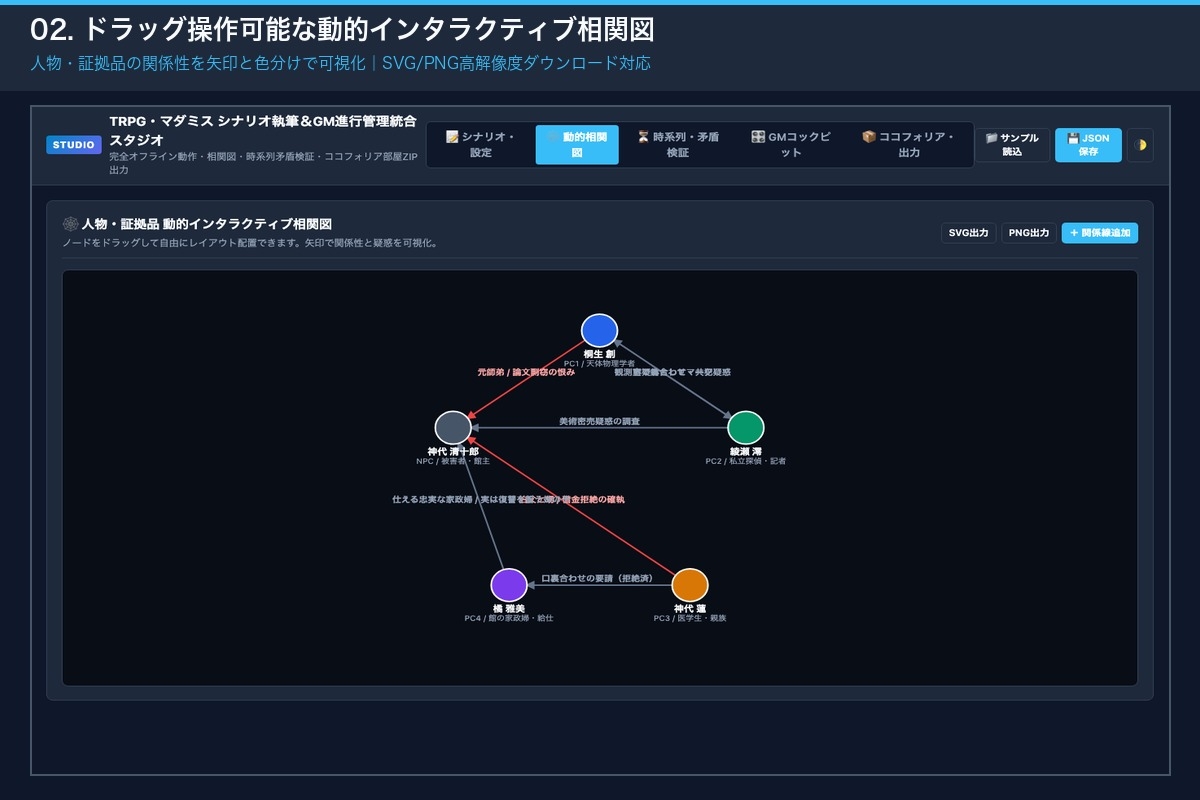This screenshot has width=1200, height=800.
Task: Open the GMコックピット tab
Action: [791, 145]
